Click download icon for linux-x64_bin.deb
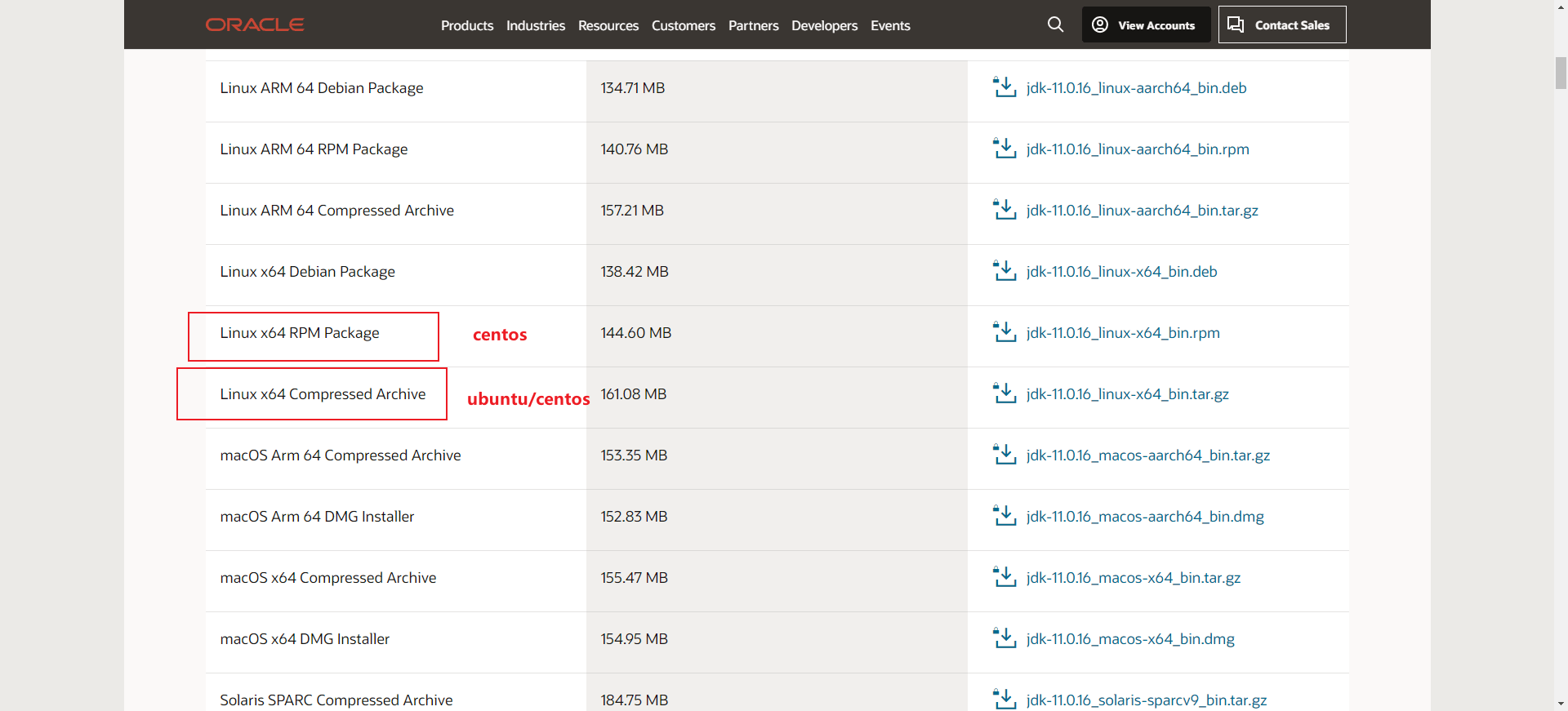The width and height of the screenshot is (1568, 711). pos(1004,271)
